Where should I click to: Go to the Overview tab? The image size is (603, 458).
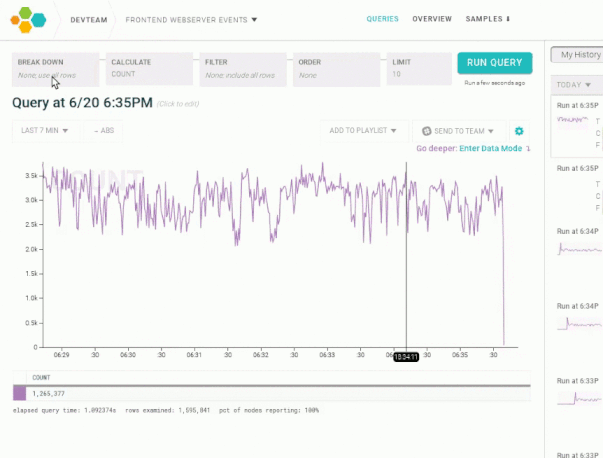click(432, 19)
